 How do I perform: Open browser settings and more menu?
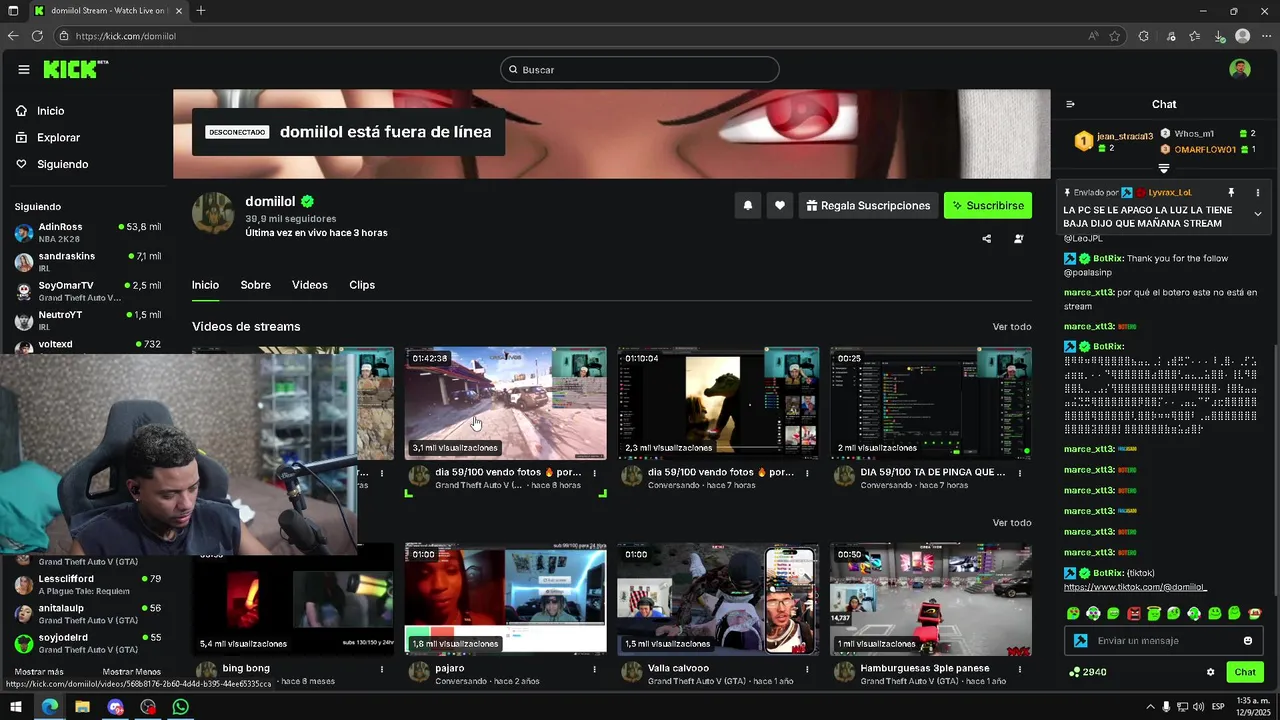coord(1266,36)
